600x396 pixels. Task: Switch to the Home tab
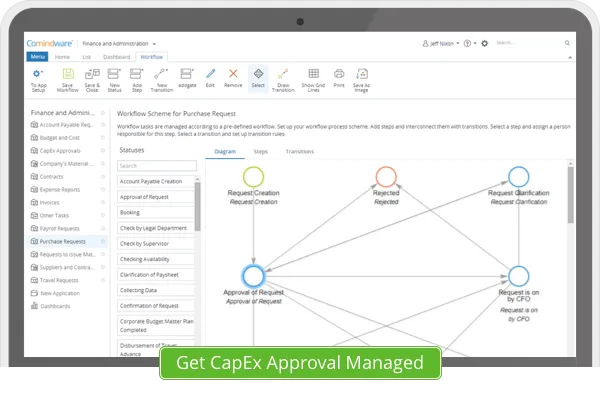62,57
